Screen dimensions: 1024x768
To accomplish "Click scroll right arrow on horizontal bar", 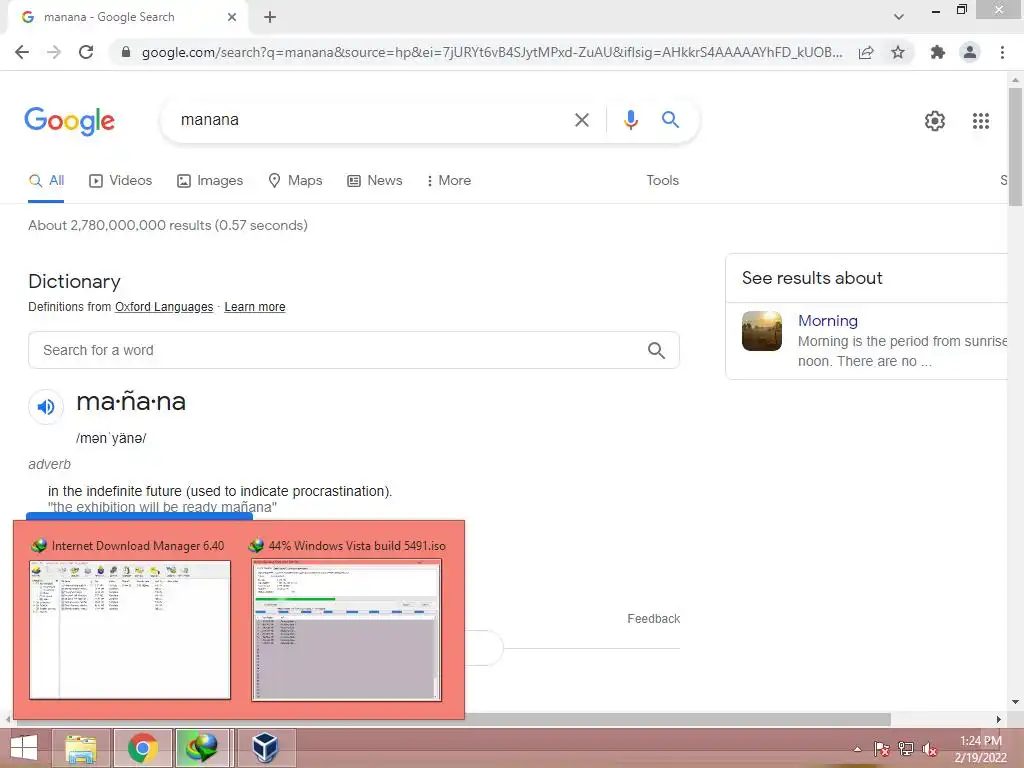I will point(999,719).
